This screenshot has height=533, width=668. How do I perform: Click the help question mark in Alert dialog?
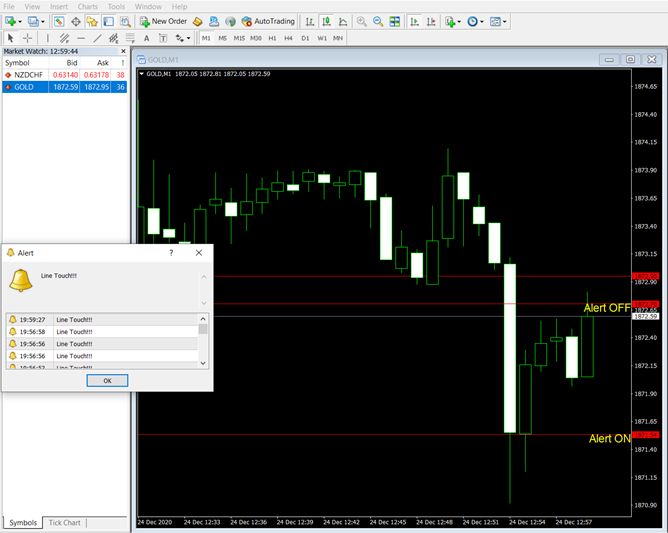tap(170, 254)
